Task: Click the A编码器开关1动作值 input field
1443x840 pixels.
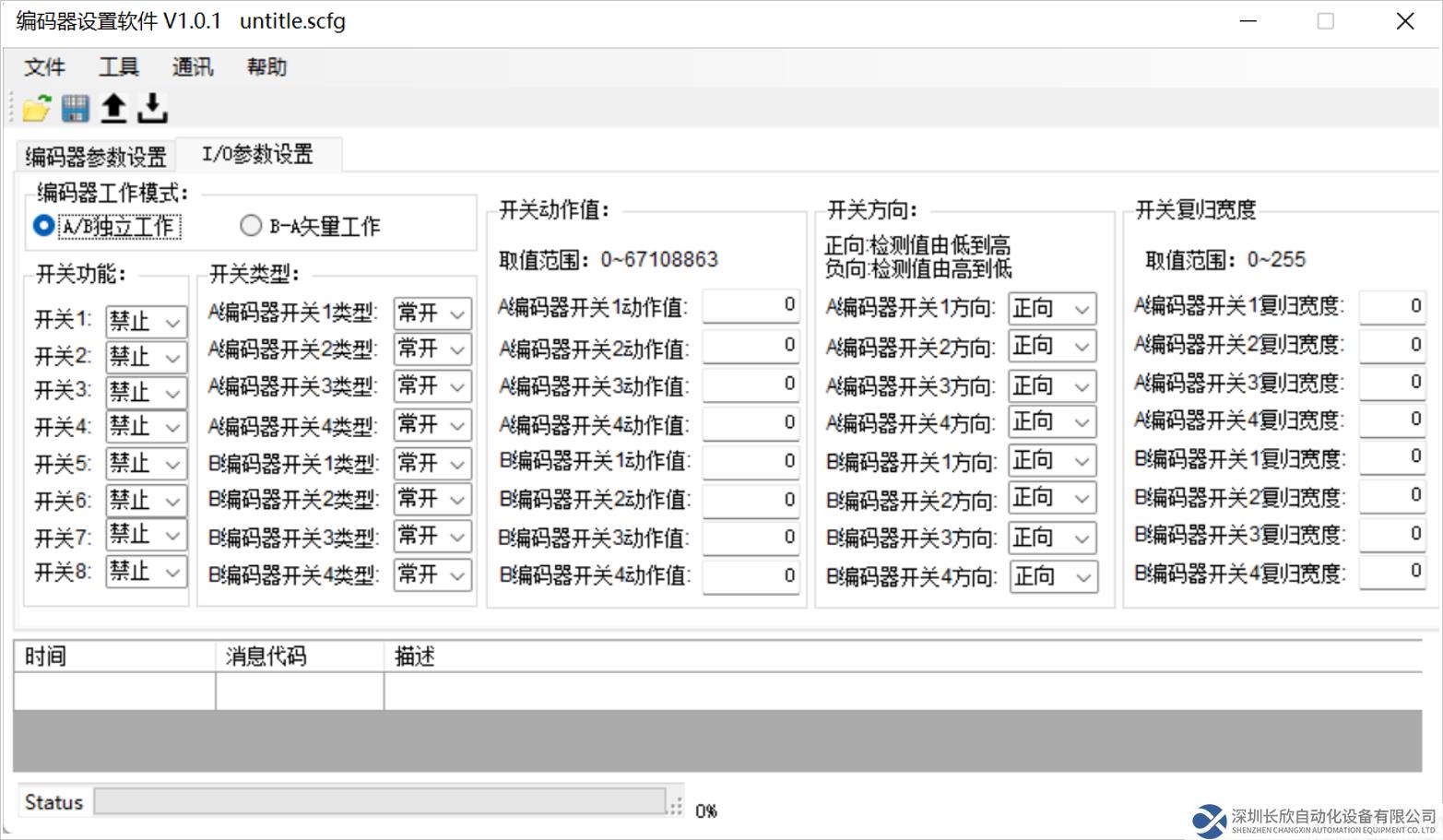Action: [x=751, y=306]
